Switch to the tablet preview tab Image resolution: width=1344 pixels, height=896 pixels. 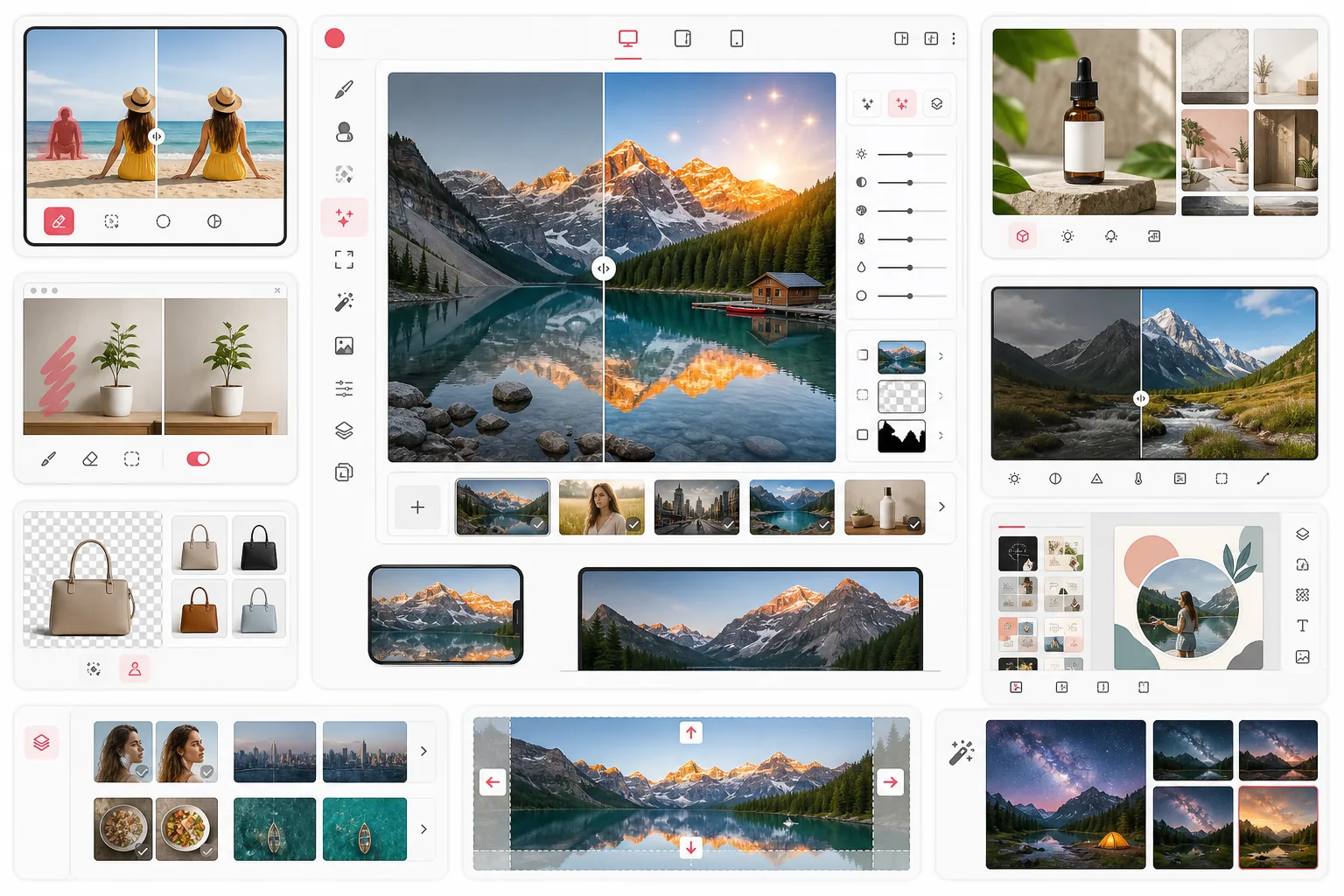(x=682, y=38)
